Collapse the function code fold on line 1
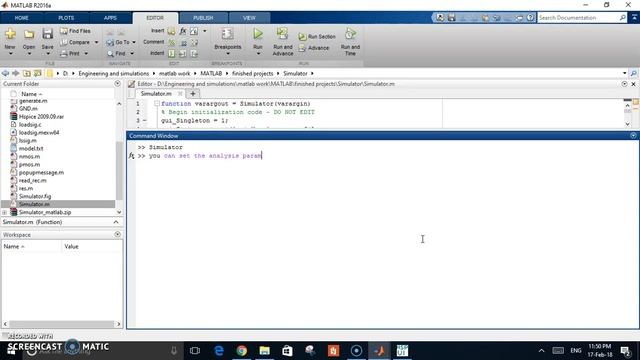The height and width of the screenshot is (360, 640). (x=157, y=104)
